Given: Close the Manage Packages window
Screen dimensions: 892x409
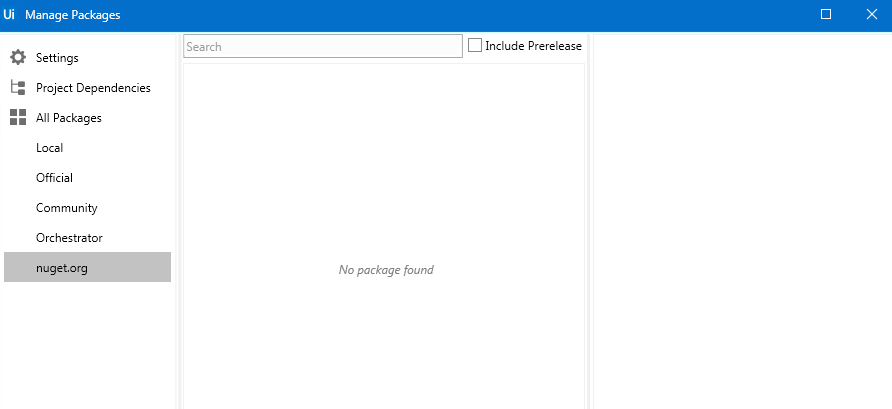Looking at the screenshot, I should (872, 15).
